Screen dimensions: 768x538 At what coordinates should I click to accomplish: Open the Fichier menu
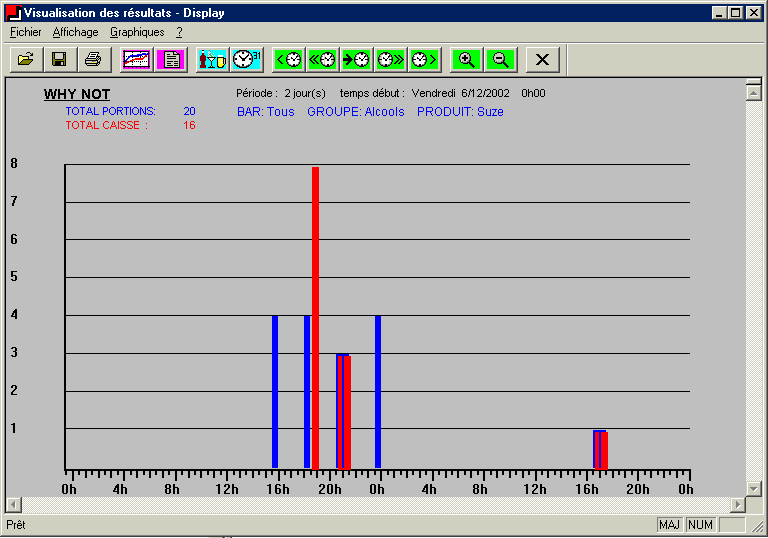point(26,32)
